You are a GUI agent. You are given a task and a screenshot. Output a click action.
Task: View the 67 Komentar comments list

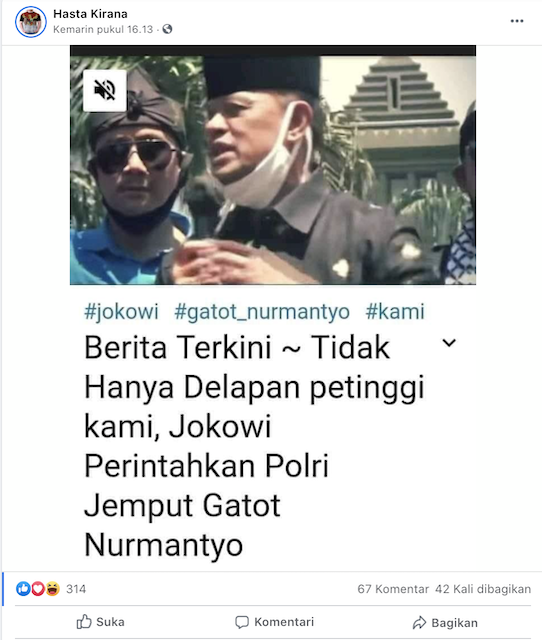coord(393,589)
